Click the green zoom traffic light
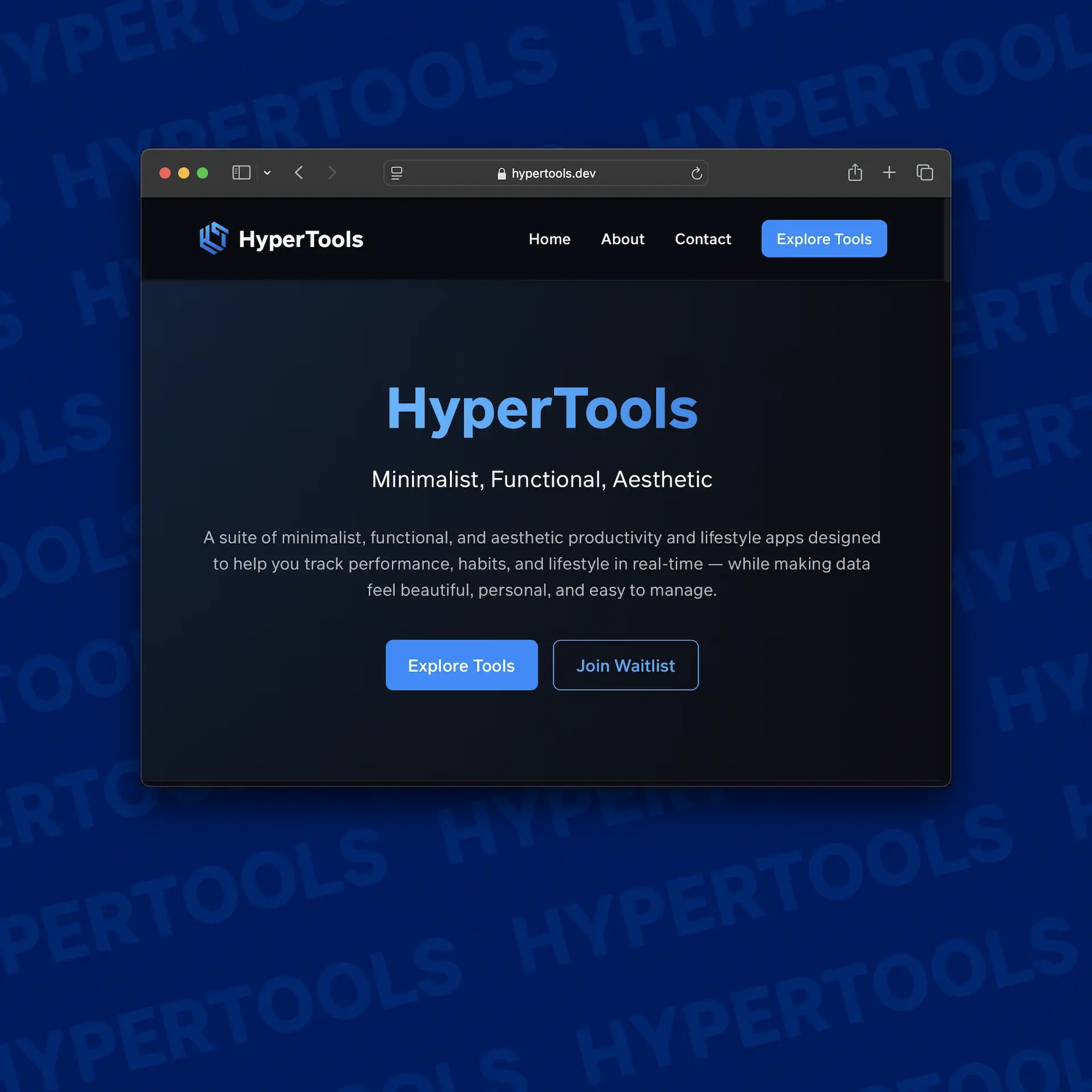Viewport: 1092px width, 1092px height. click(x=203, y=173)
